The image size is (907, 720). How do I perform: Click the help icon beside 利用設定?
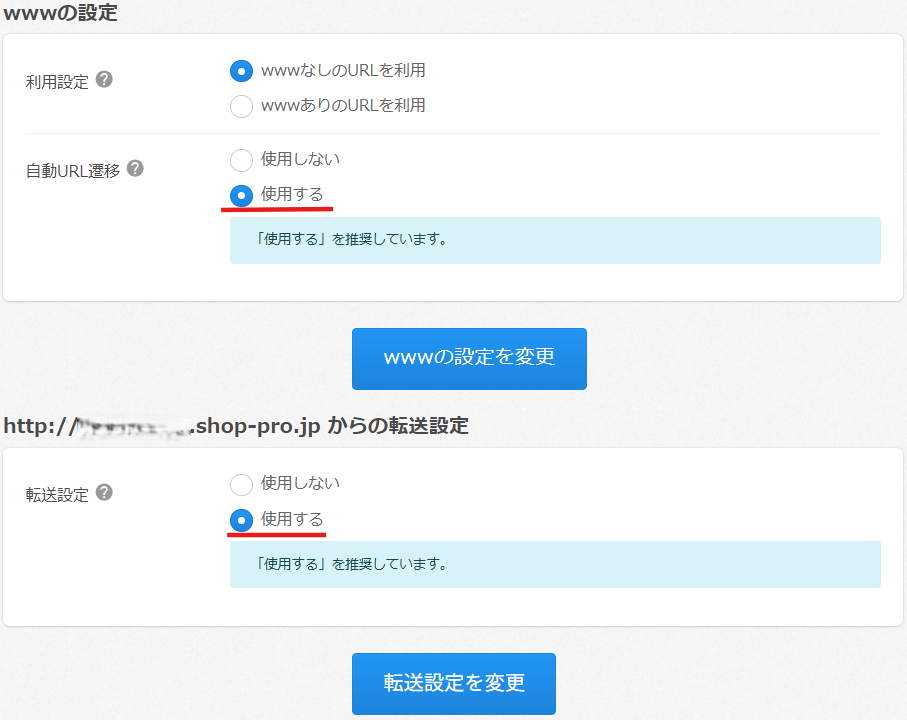click(104, 80)
